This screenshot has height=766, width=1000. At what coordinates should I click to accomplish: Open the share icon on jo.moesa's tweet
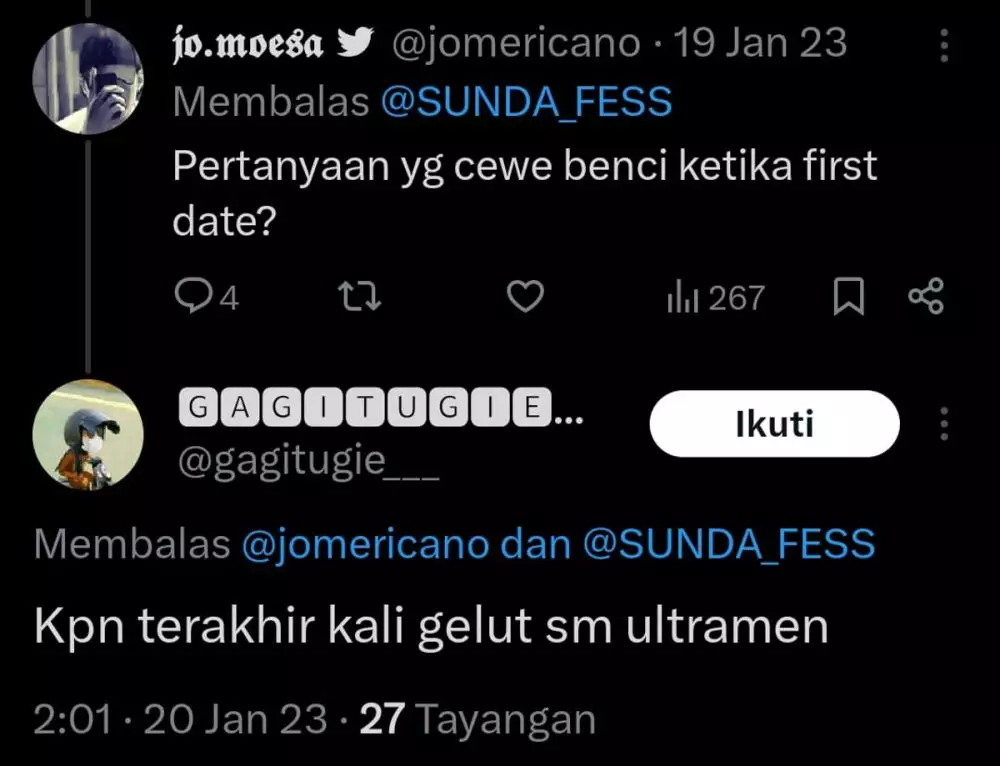pyautogui.click(x=926, y=296)
